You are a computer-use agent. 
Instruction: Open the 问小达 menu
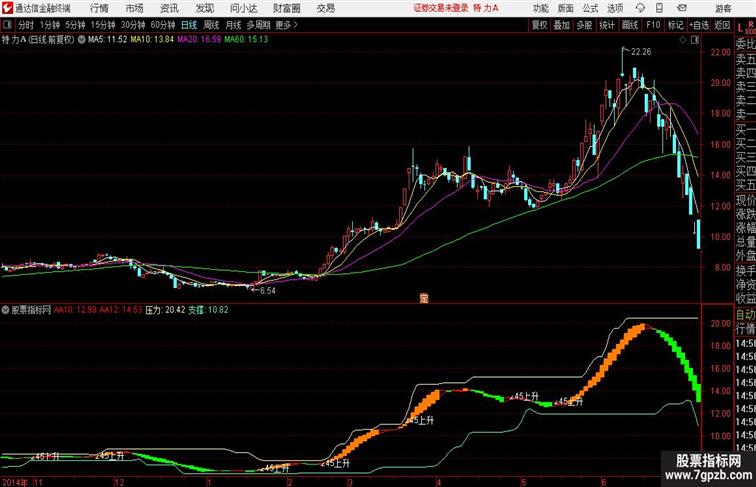click(243, 8)
